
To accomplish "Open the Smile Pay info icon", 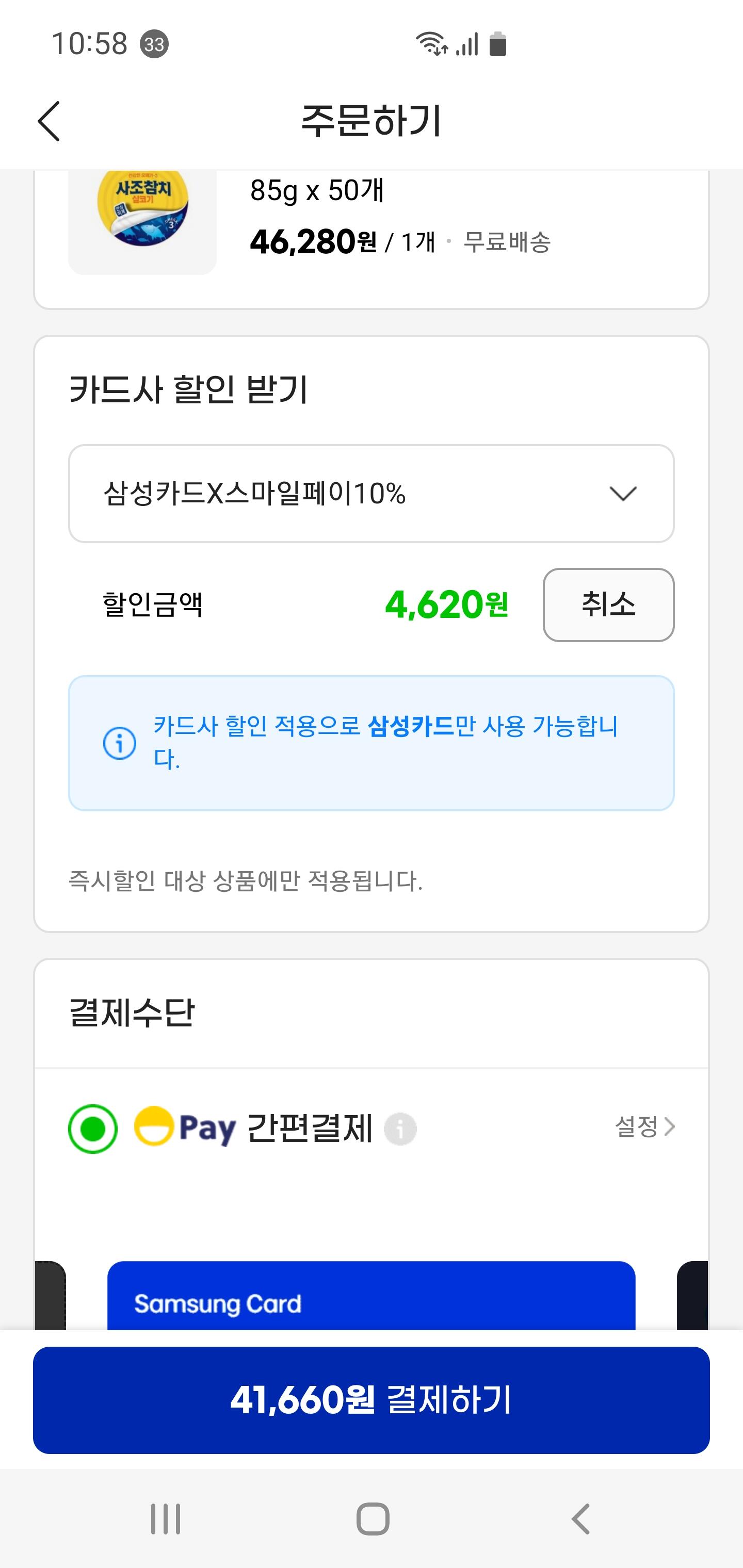I will [400, 1129].
